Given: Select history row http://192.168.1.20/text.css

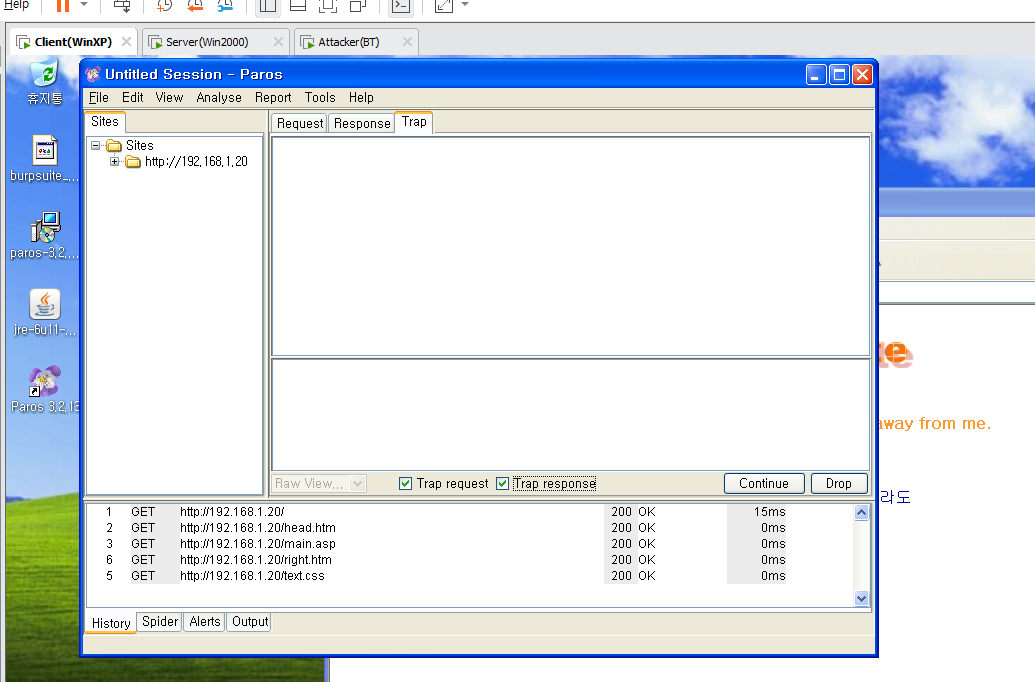Looking at the screenshot, I should [470, 576].
